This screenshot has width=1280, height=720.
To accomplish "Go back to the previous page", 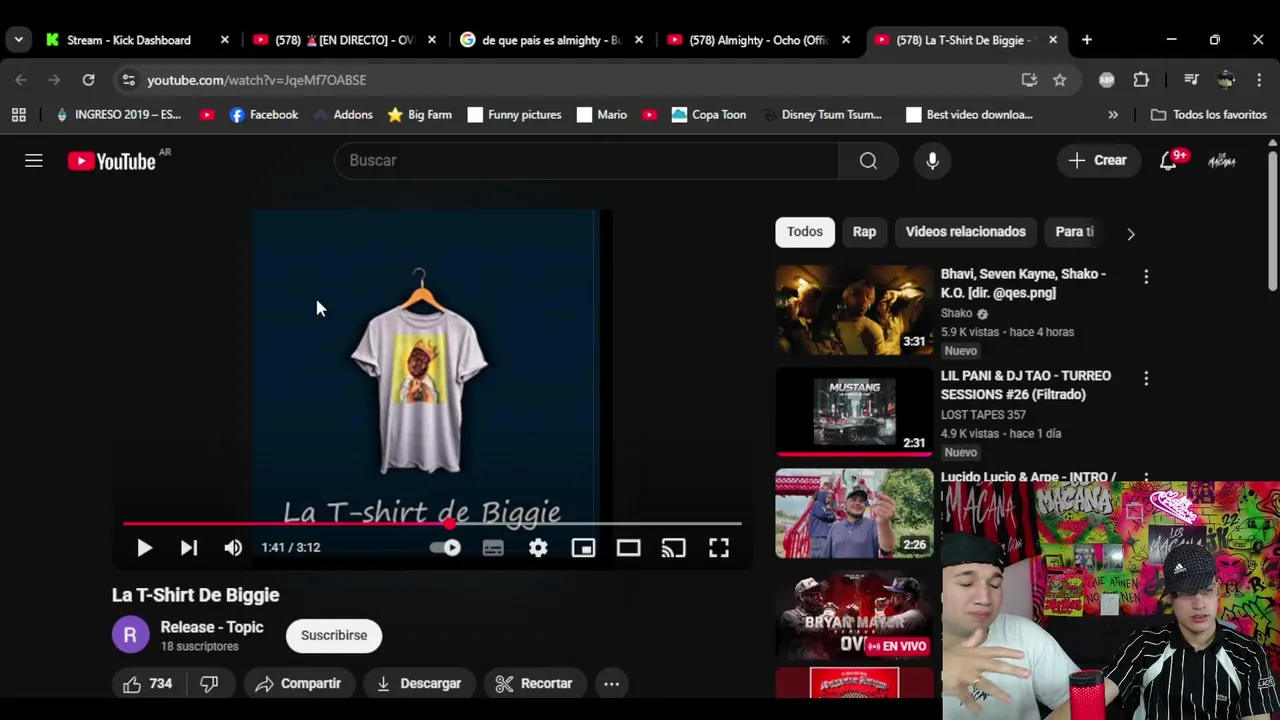I will 21,80.
